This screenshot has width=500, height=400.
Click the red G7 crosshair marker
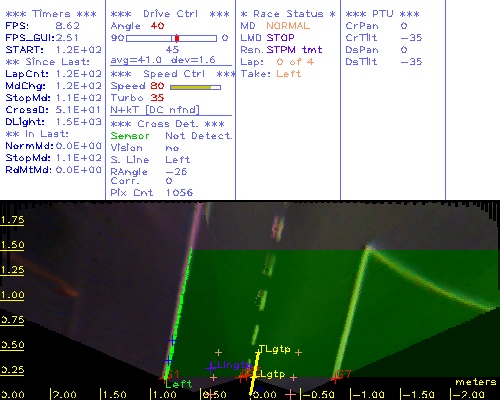point(335,378)
